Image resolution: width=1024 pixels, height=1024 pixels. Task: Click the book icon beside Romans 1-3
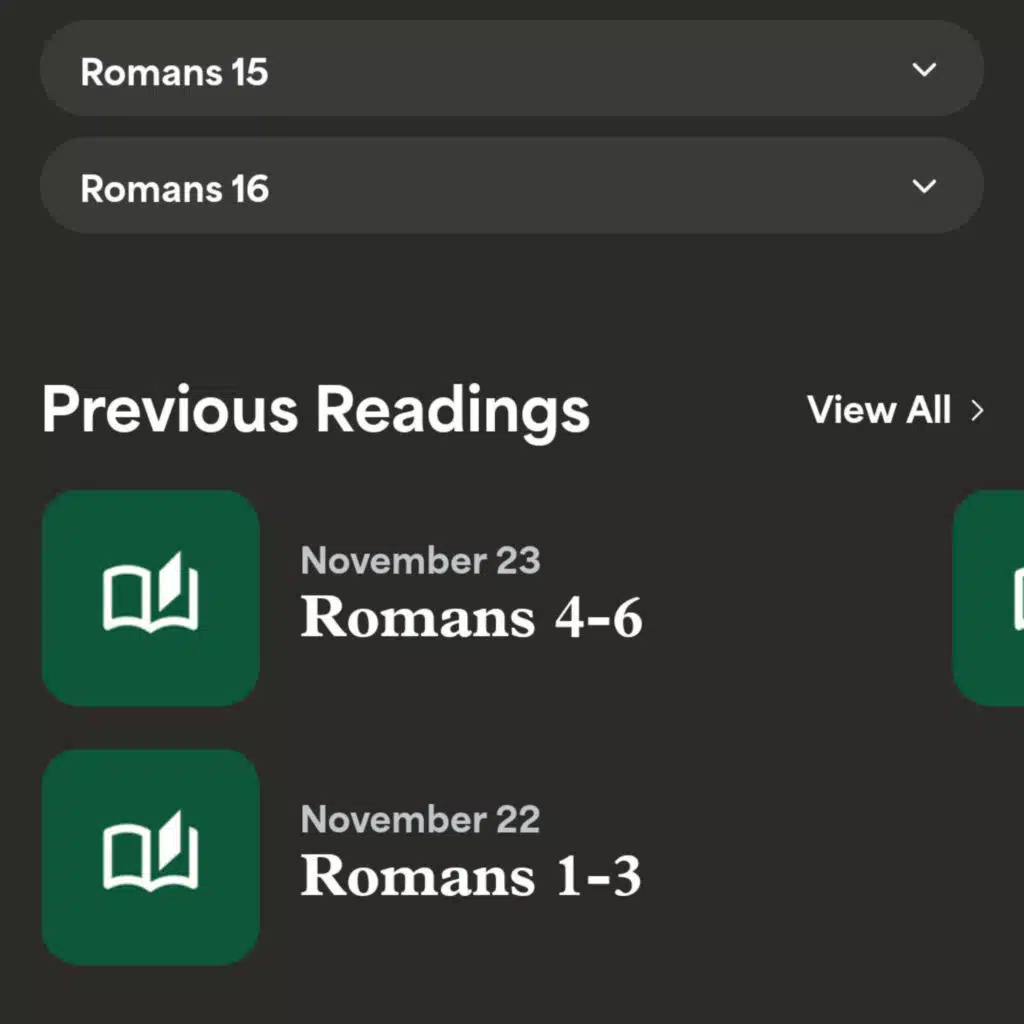click(151, 857)
